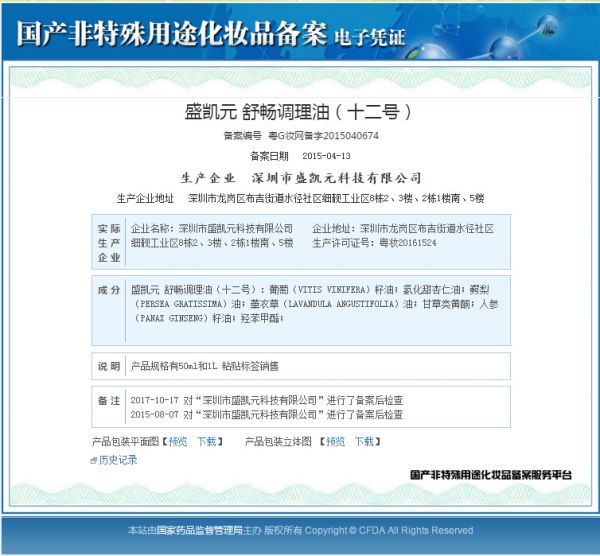
Task: Click the small icon beside 历史记录
Action: pos(94,460)
